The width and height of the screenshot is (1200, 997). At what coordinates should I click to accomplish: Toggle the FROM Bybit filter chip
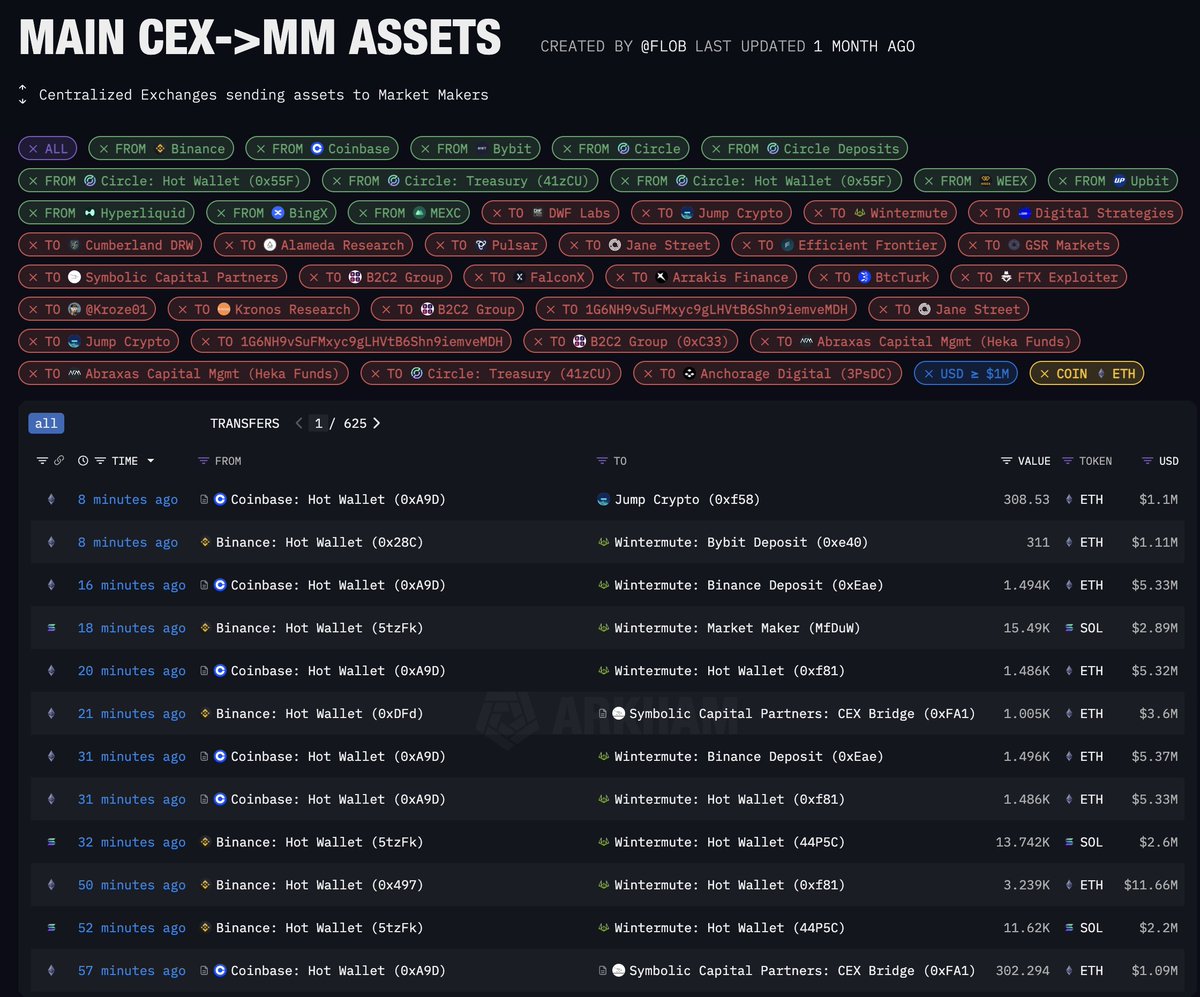coord(475,148)
